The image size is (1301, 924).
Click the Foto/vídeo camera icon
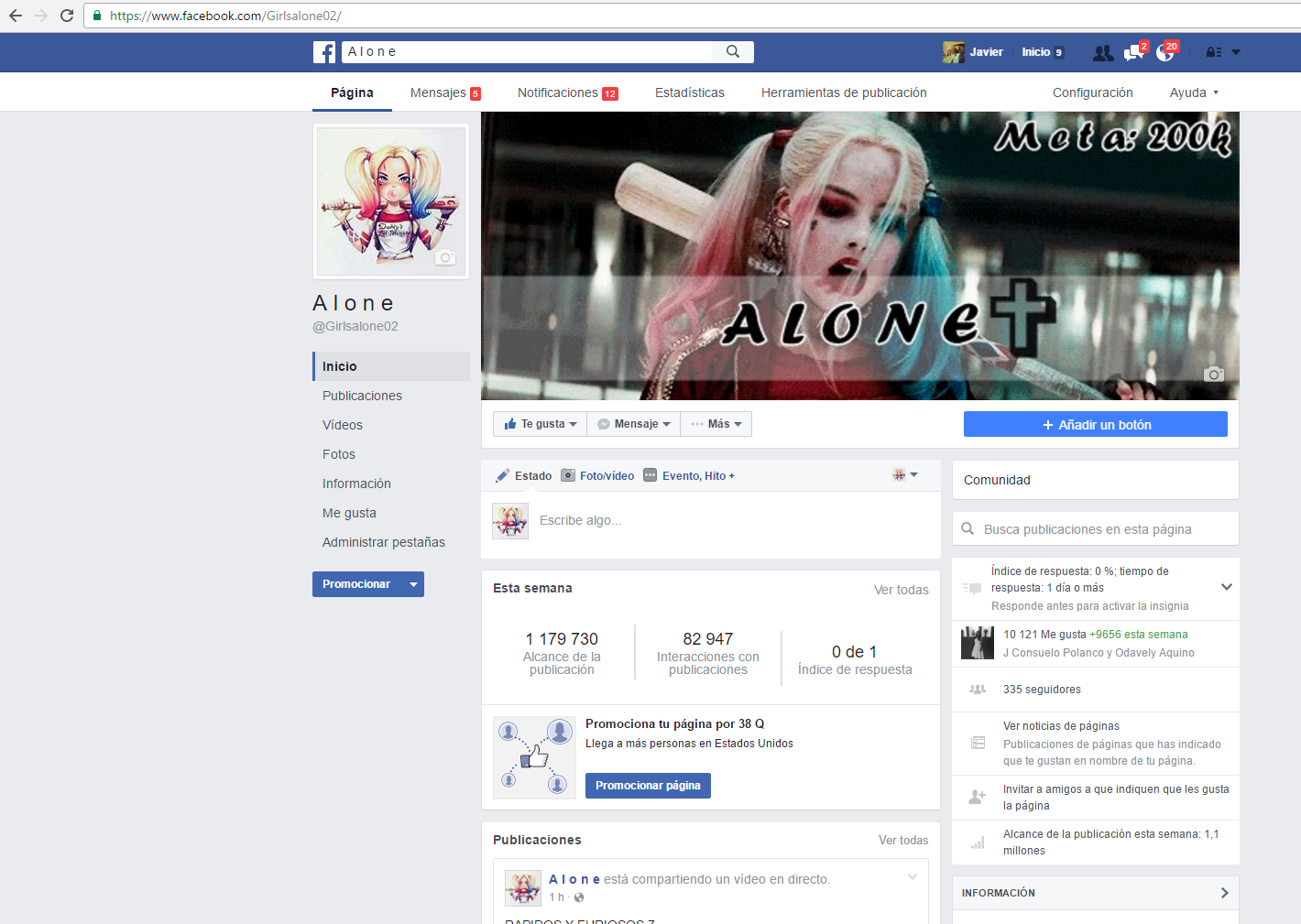[568, 475]
